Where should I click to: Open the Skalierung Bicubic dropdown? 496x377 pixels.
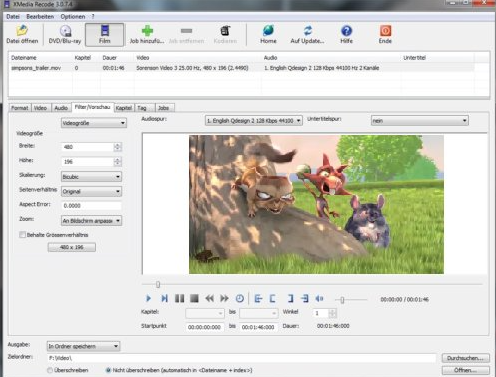coord(91,177)
